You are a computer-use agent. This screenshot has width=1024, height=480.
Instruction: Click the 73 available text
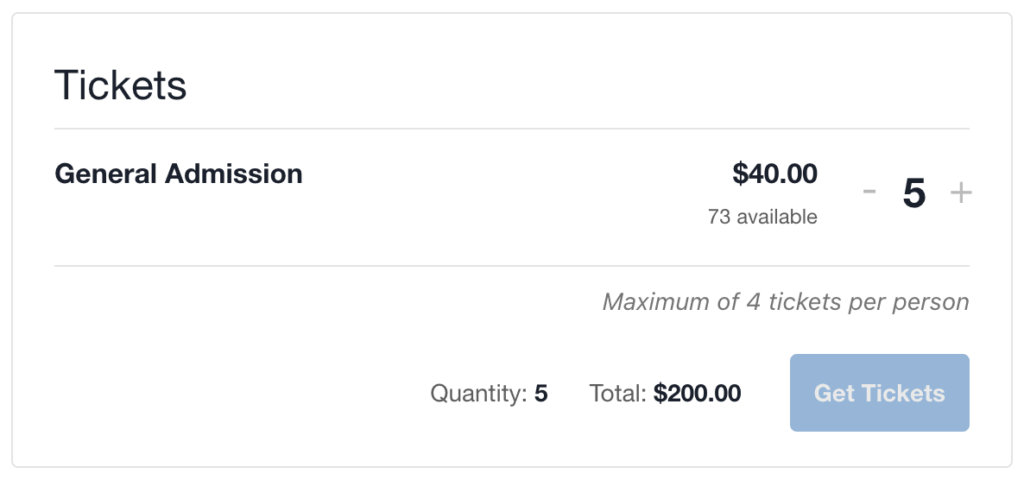(762, 217)
